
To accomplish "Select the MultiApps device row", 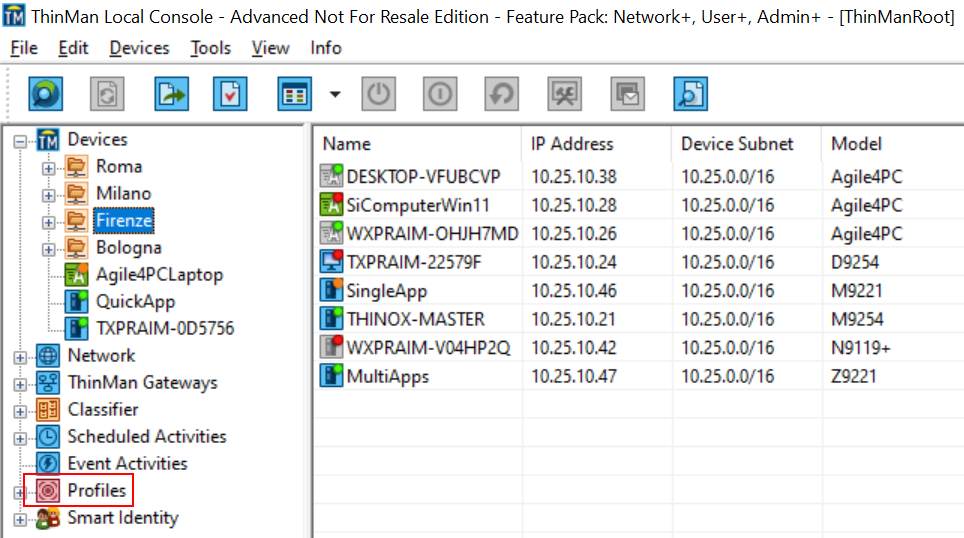I will point(639,376).
